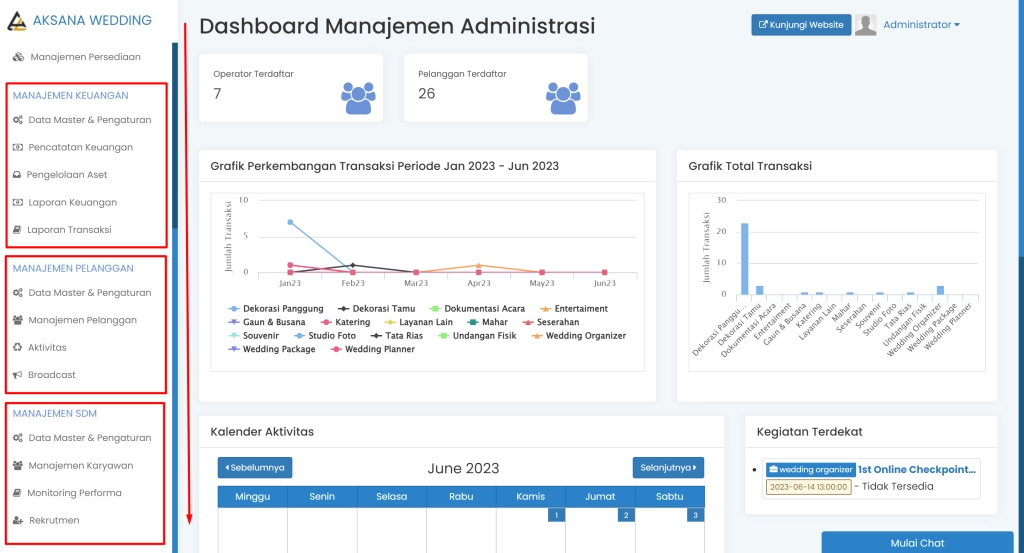Click the Administrator avatar picture
Screen dimensions: 1024x553
point(866,25)
